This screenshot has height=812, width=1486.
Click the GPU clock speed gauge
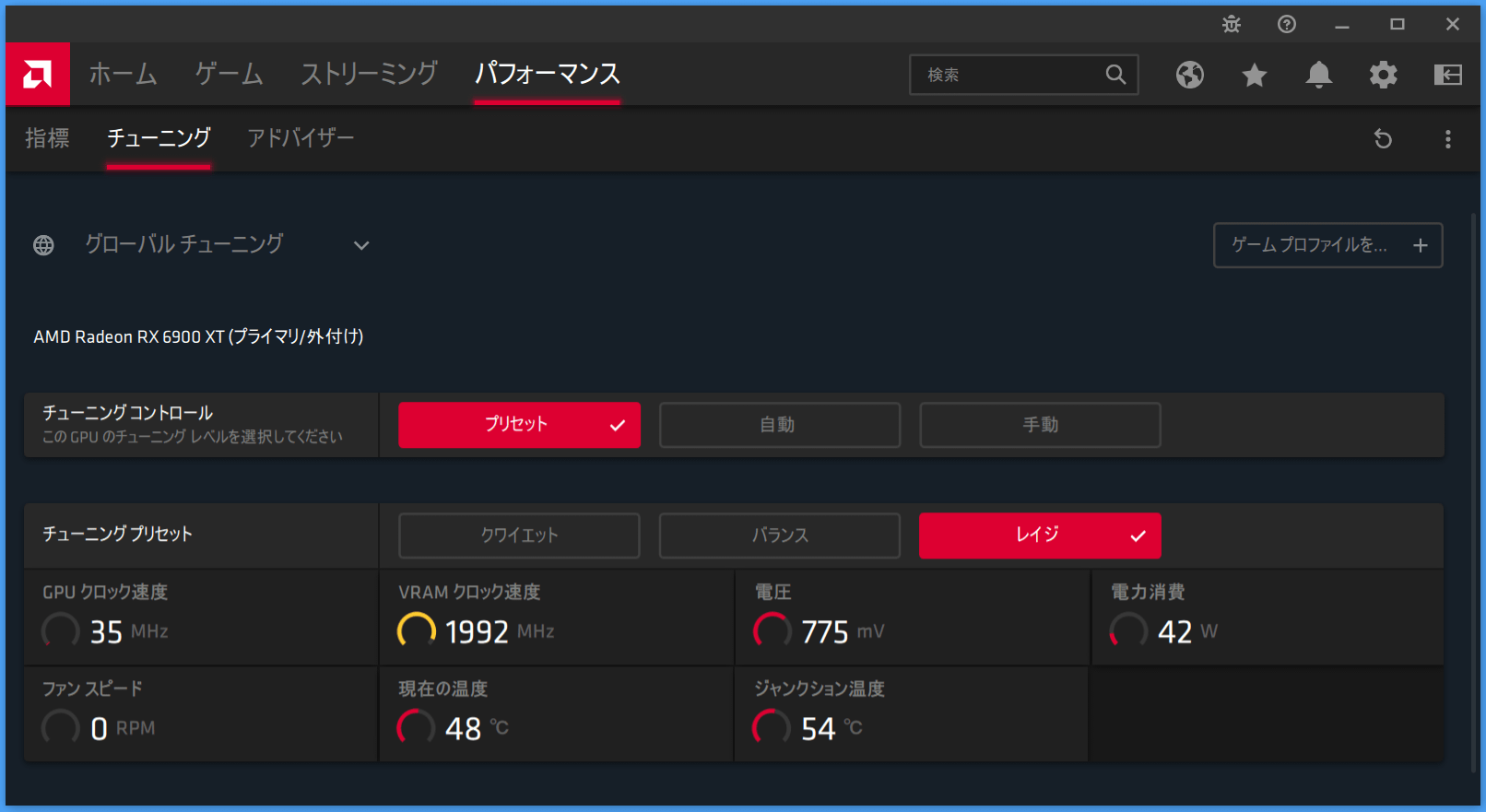(61, 631)
